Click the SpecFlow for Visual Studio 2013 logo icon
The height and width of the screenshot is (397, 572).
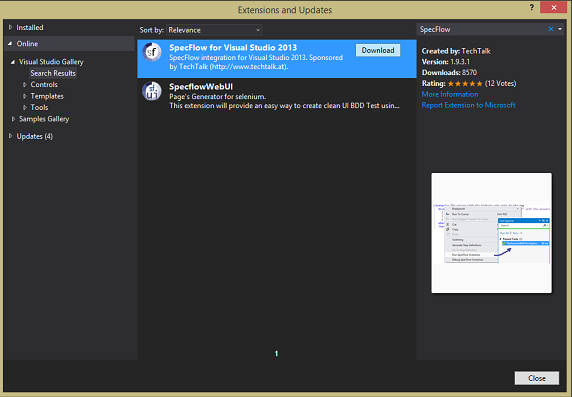[x=152, y=52]
